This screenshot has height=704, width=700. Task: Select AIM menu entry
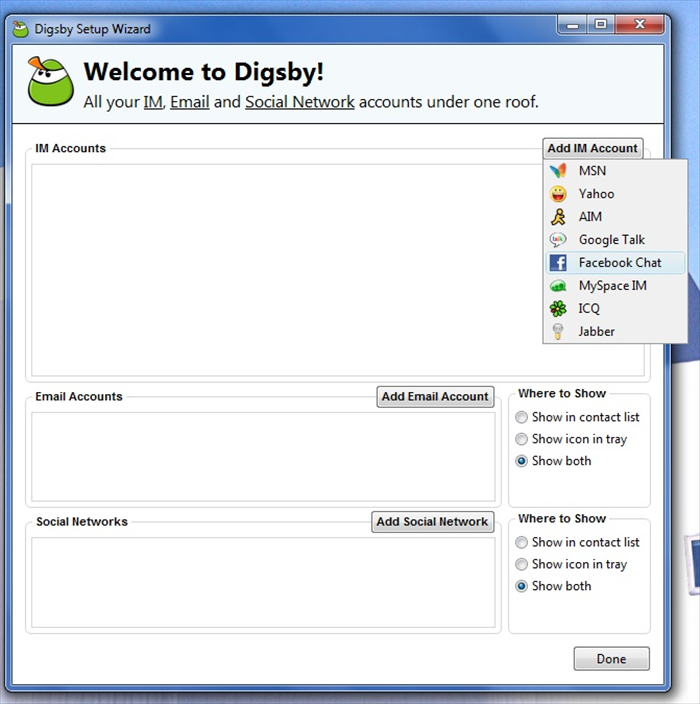[615, 217]
